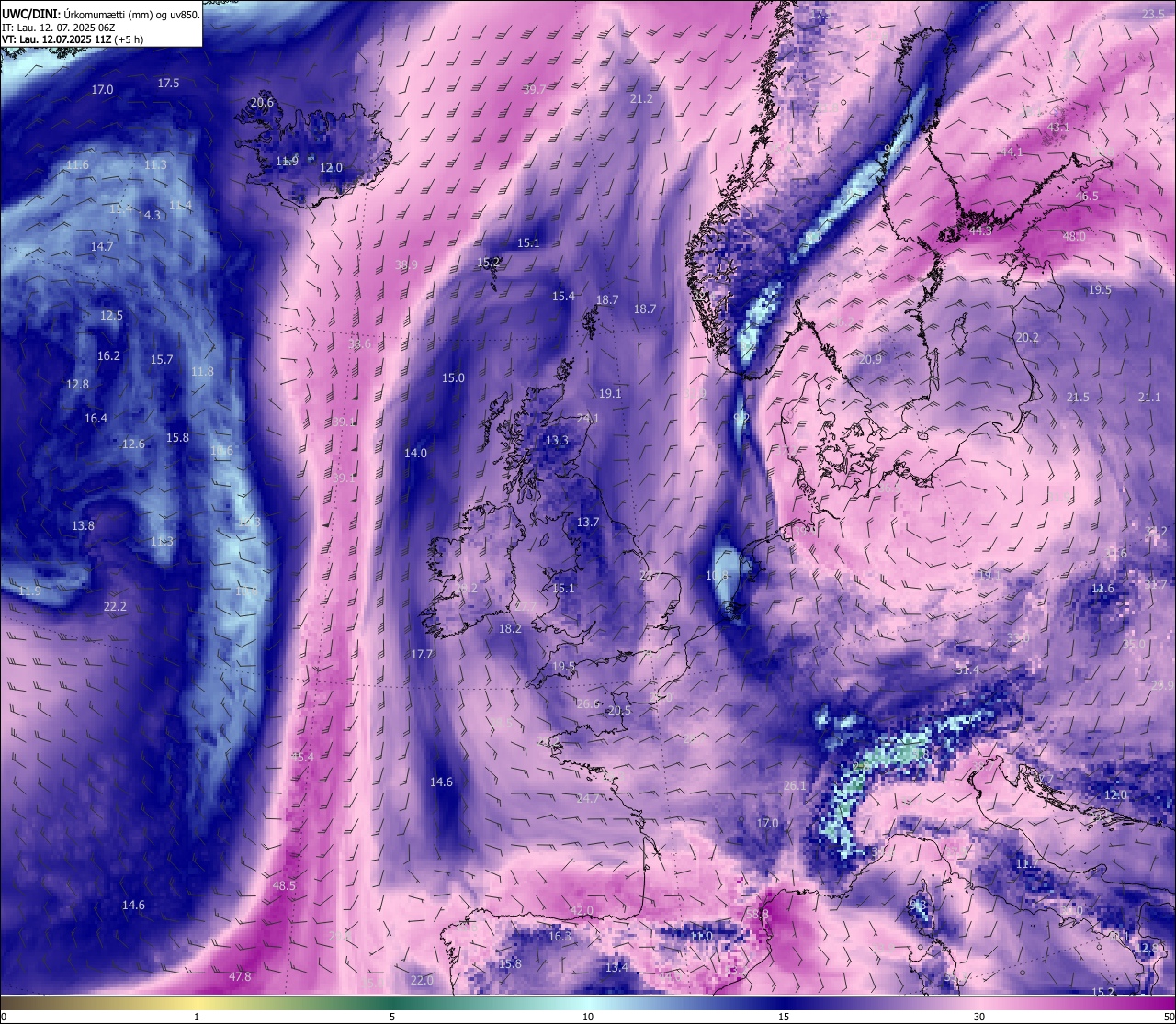Click the 16.2 value in the Atlantic
This screenshot has height=1024, width=1176.
[108, 356]
